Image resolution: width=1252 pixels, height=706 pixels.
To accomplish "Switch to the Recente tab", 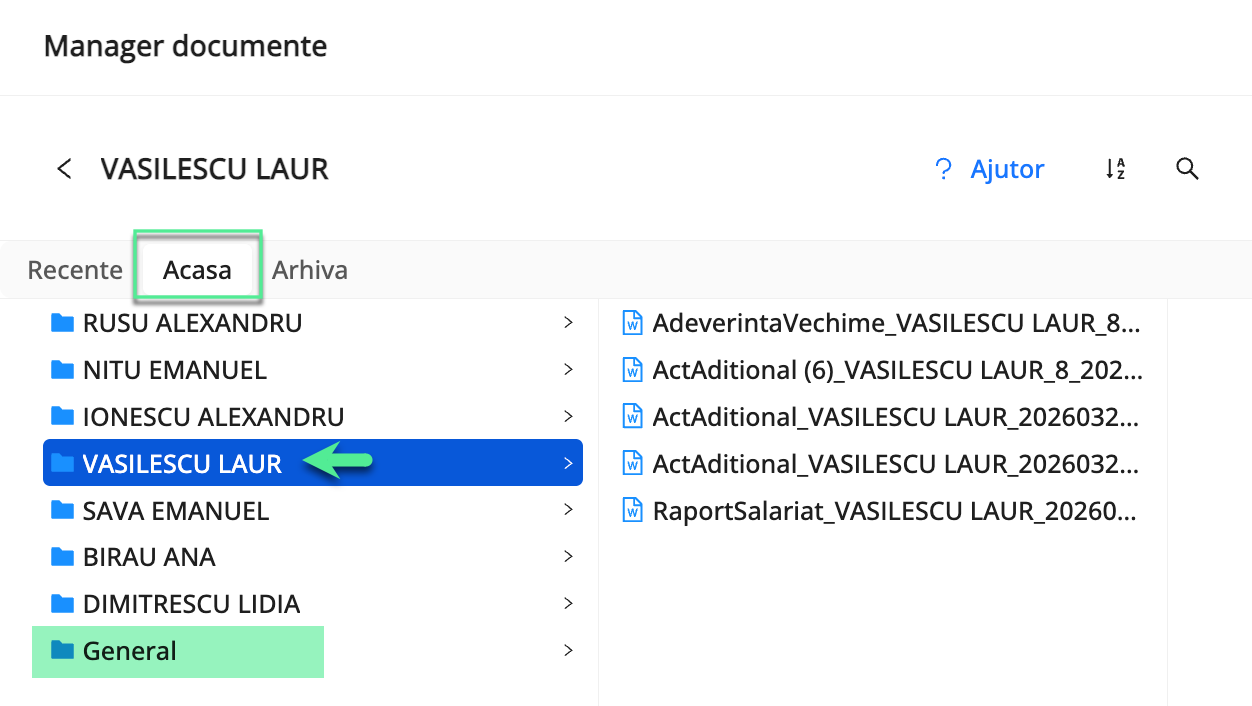I will [75, 270].
